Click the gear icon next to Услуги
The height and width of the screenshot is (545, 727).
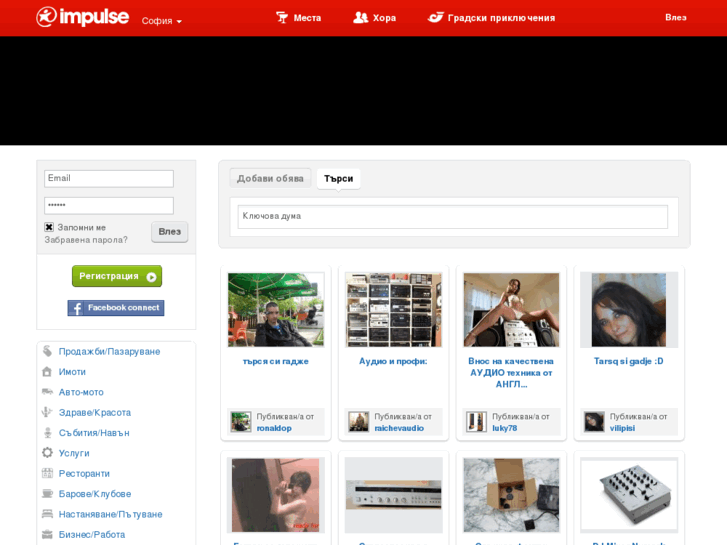(47, 453)
